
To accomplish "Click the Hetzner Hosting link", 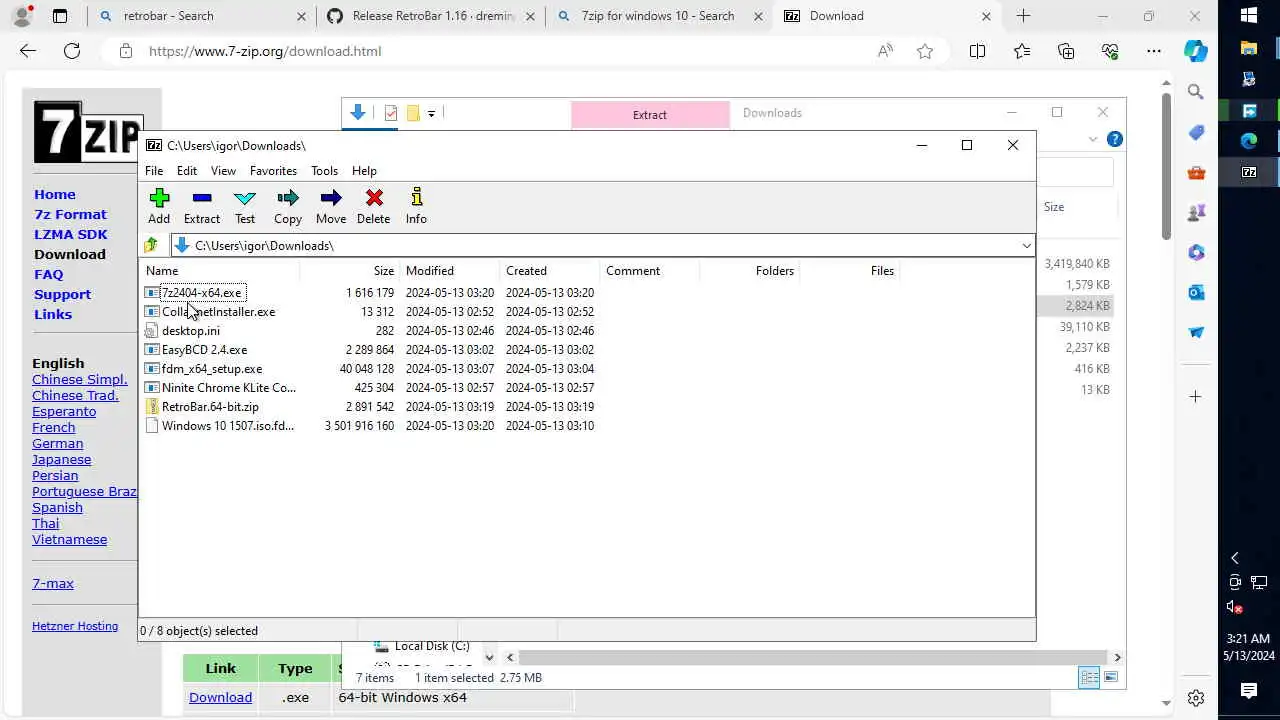I will 75,626.
